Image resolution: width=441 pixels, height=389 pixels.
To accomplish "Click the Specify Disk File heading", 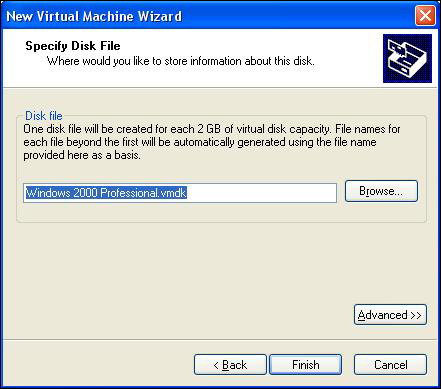I will point(73,46).
